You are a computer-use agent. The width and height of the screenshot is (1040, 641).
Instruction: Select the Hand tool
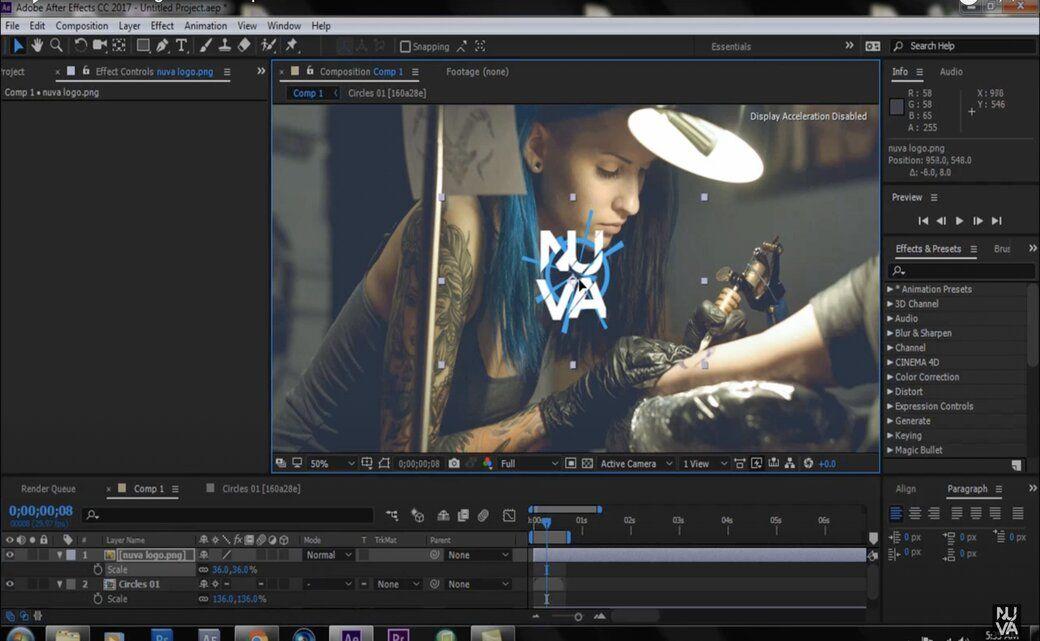tap(37, 45)
